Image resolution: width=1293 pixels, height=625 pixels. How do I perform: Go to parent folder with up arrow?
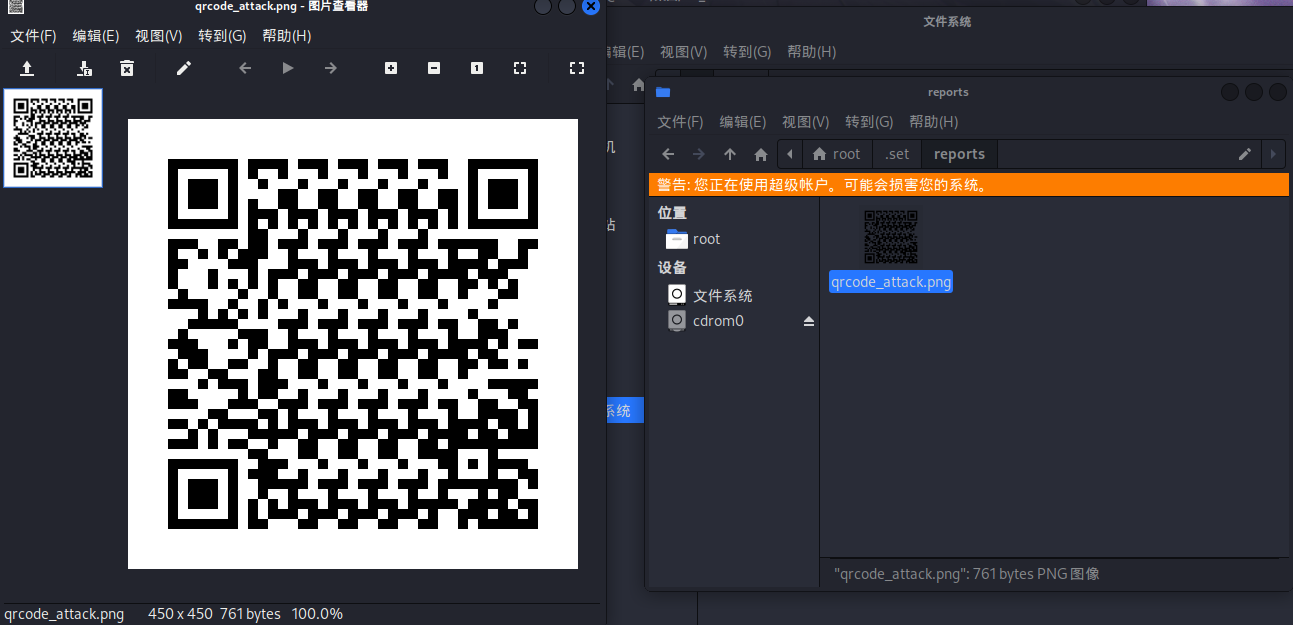point(730,154)
